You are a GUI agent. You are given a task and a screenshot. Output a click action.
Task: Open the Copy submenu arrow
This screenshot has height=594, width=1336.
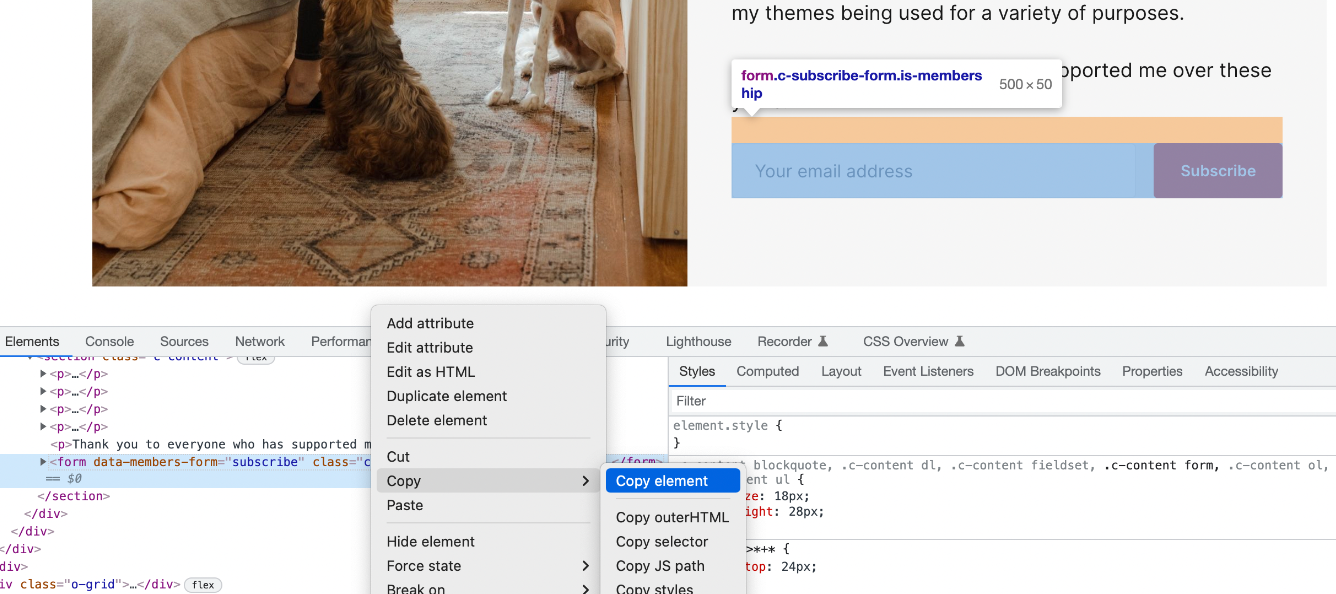click(585, 481)
